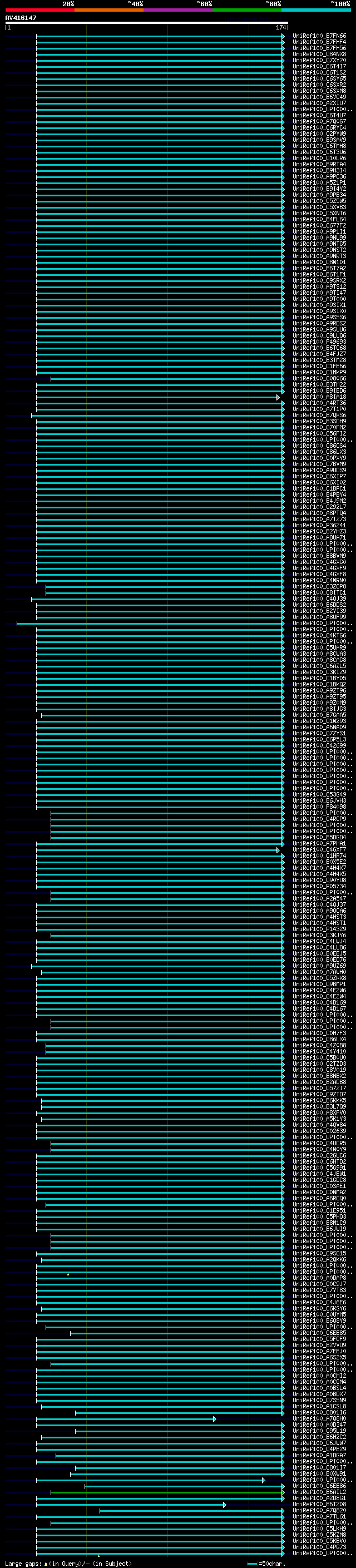Click the green ~80% identity legend segment
This screenshot has width=356, height=1568.
pyautogui.click(x=246, y=10)
